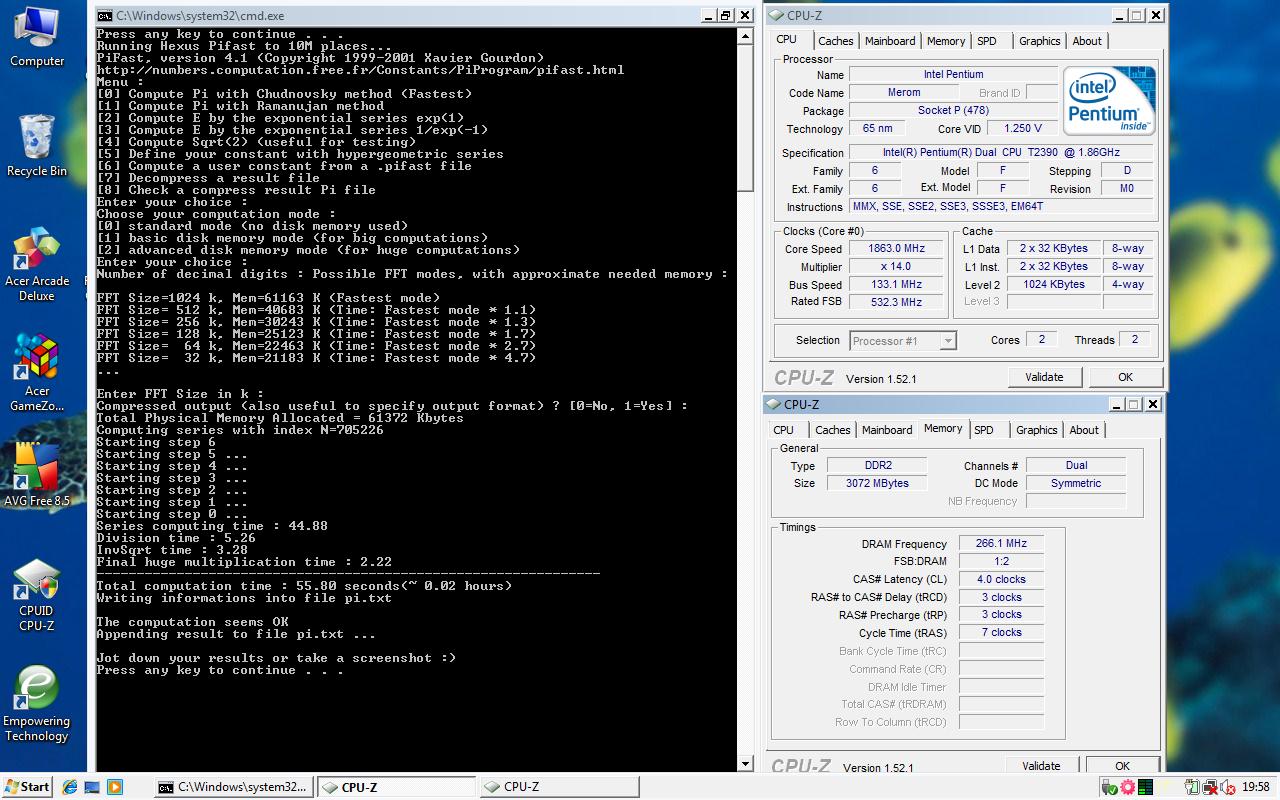
Task: Open Graphics tab in upper CPU-Z window
Action: pyautogui.click(x=1040, y=41)
